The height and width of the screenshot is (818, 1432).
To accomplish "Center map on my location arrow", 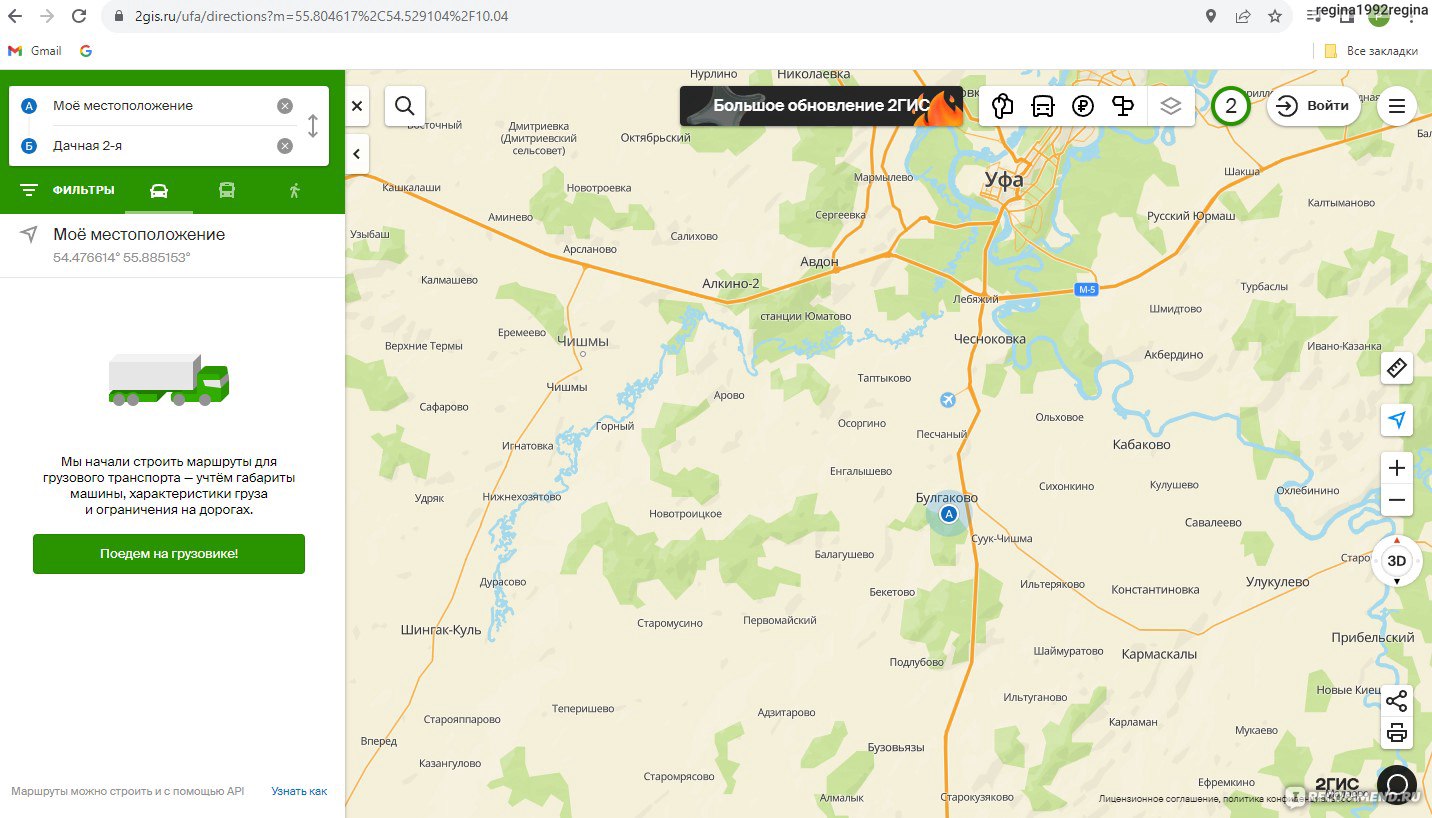I will click(x=1397, y=420).
